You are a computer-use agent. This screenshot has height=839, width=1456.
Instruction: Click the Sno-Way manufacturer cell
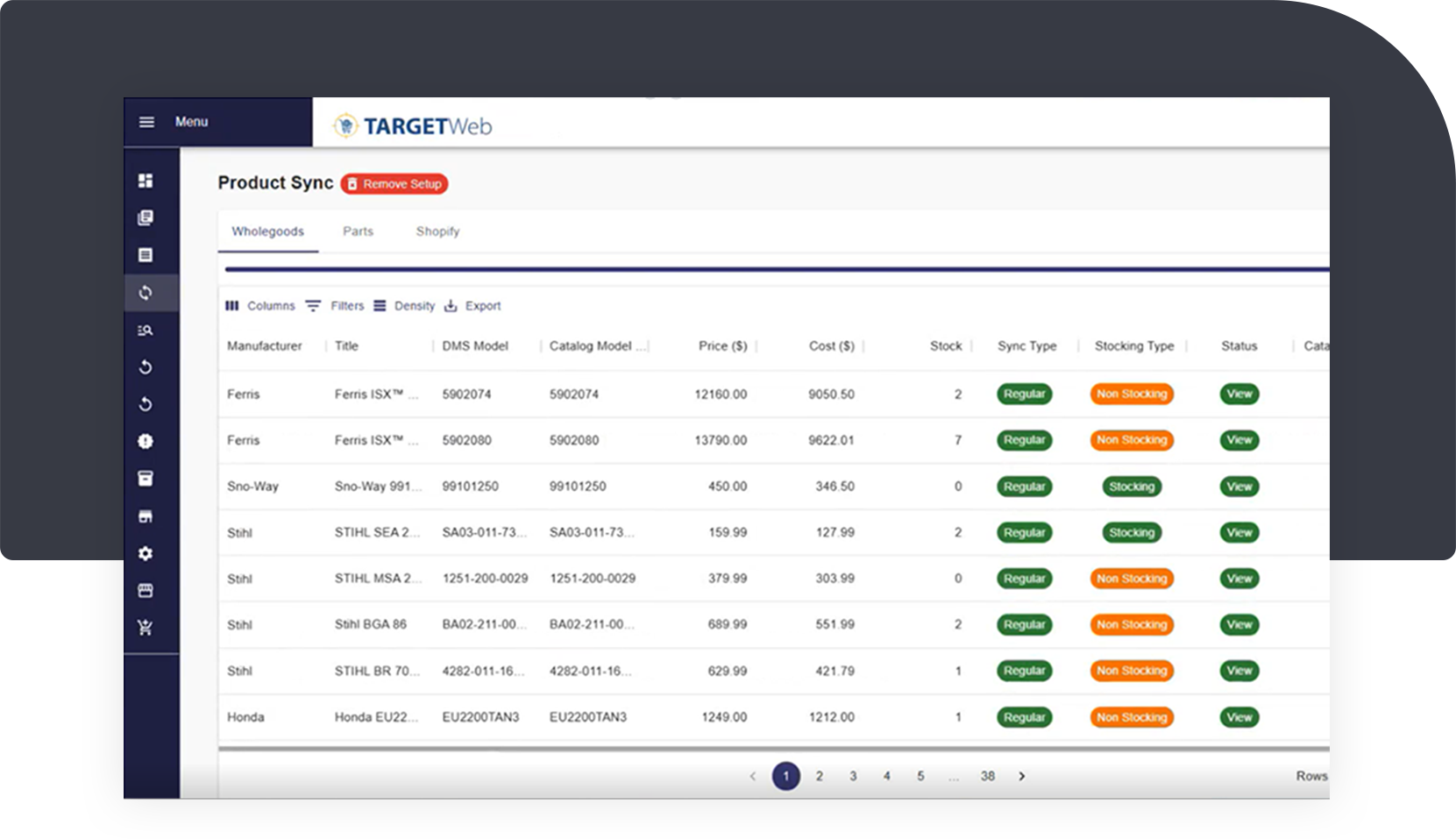click(252, 487)
